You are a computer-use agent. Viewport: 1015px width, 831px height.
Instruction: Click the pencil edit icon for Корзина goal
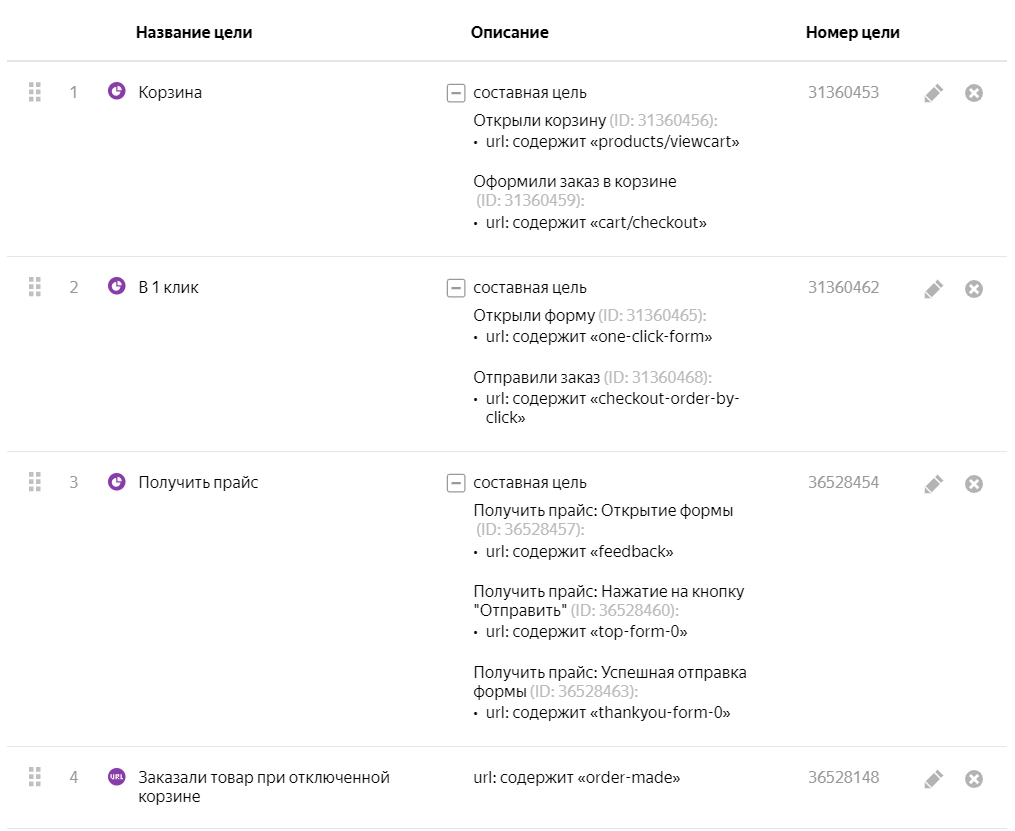point(933,93)
